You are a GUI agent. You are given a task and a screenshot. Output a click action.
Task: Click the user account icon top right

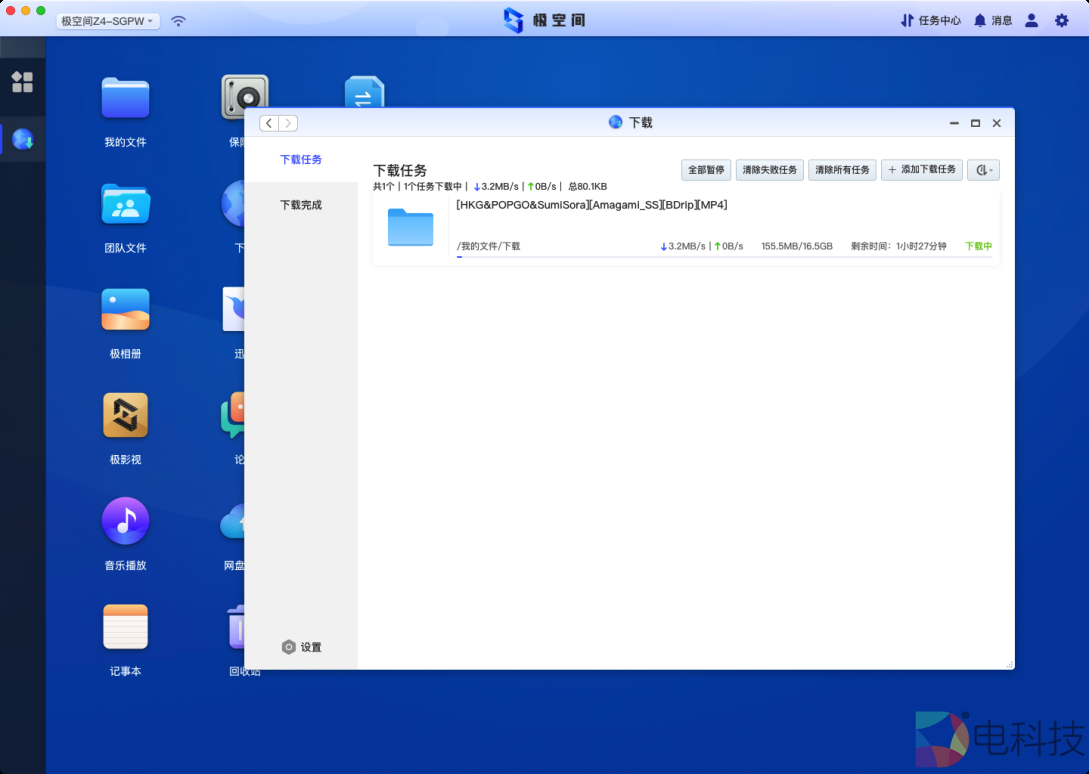pos(1031,19)
